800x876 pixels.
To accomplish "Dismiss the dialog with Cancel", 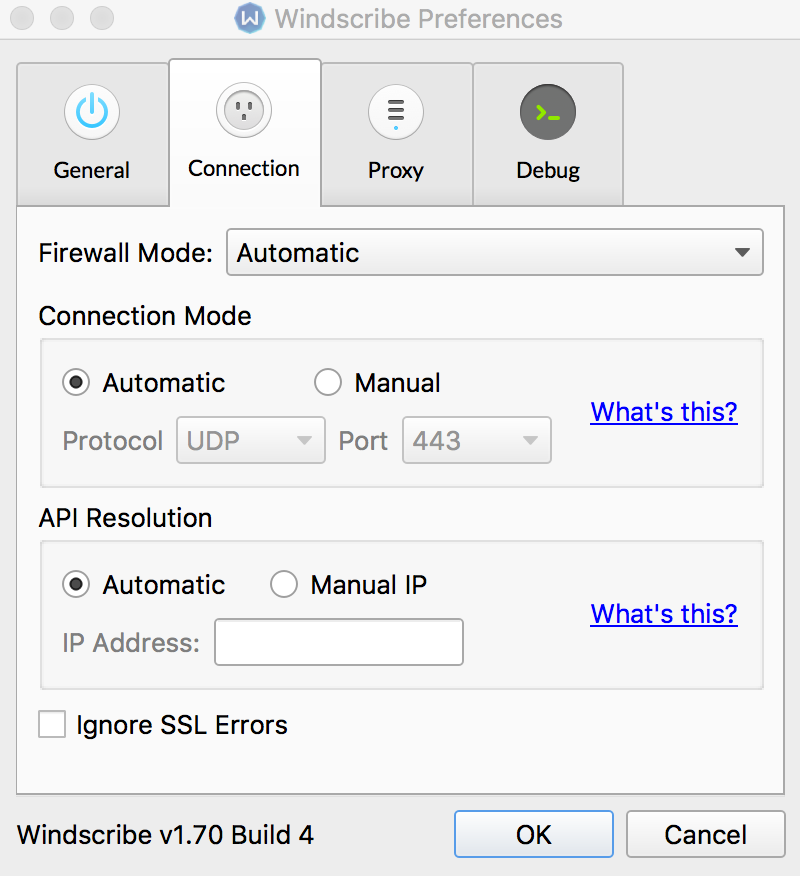I will pos(706,834).
